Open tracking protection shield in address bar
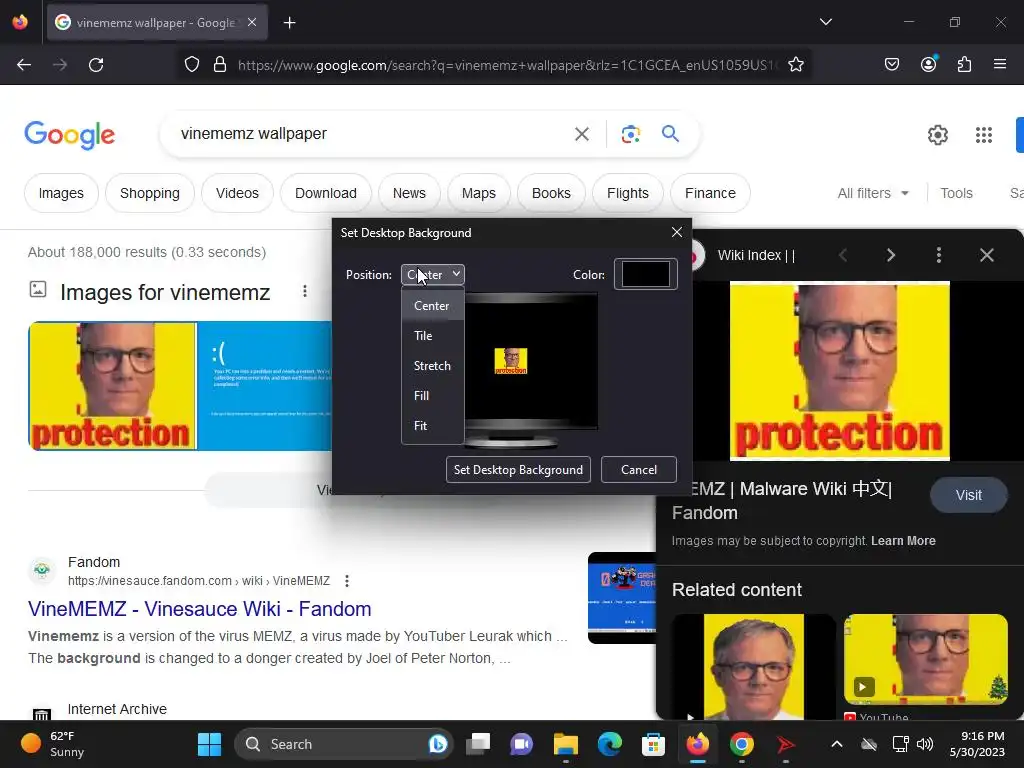1024x768 pixels. 191,65
